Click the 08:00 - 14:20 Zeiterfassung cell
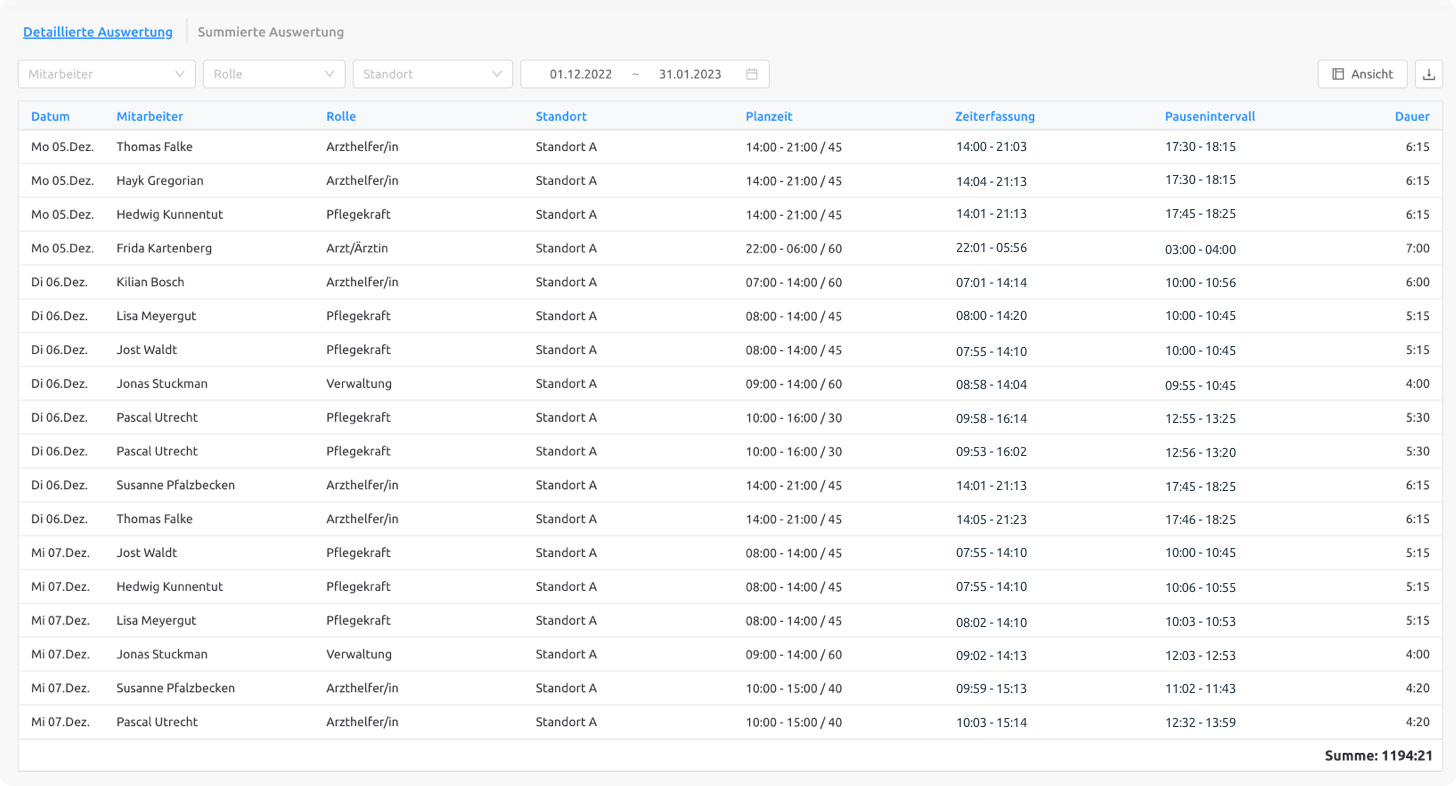This screenshot has height=786, width=1456. (x=991, y=316)
